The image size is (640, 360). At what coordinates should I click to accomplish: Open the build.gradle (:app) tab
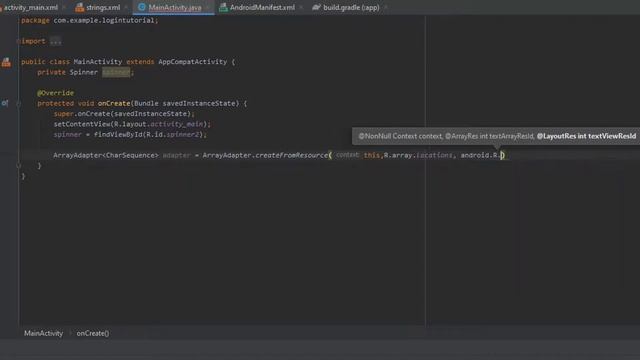point(351,7)
